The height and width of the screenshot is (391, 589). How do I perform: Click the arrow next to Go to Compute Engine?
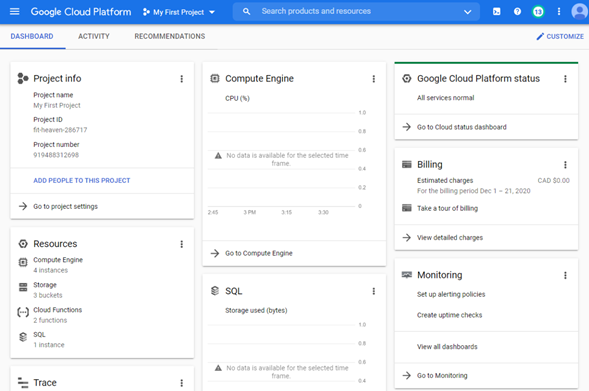pyautogui.click(x=215, y=253)
